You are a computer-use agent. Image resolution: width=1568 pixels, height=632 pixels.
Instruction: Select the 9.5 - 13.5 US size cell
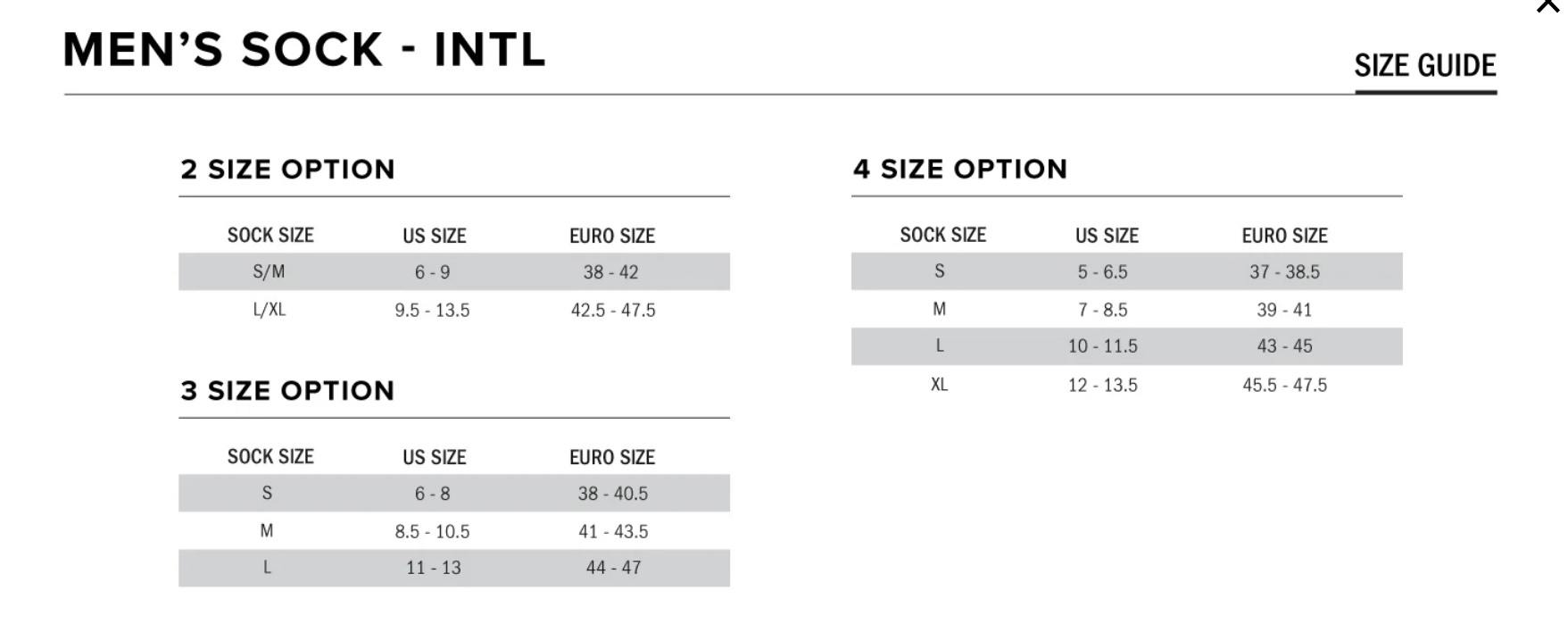tap(433, 311)
